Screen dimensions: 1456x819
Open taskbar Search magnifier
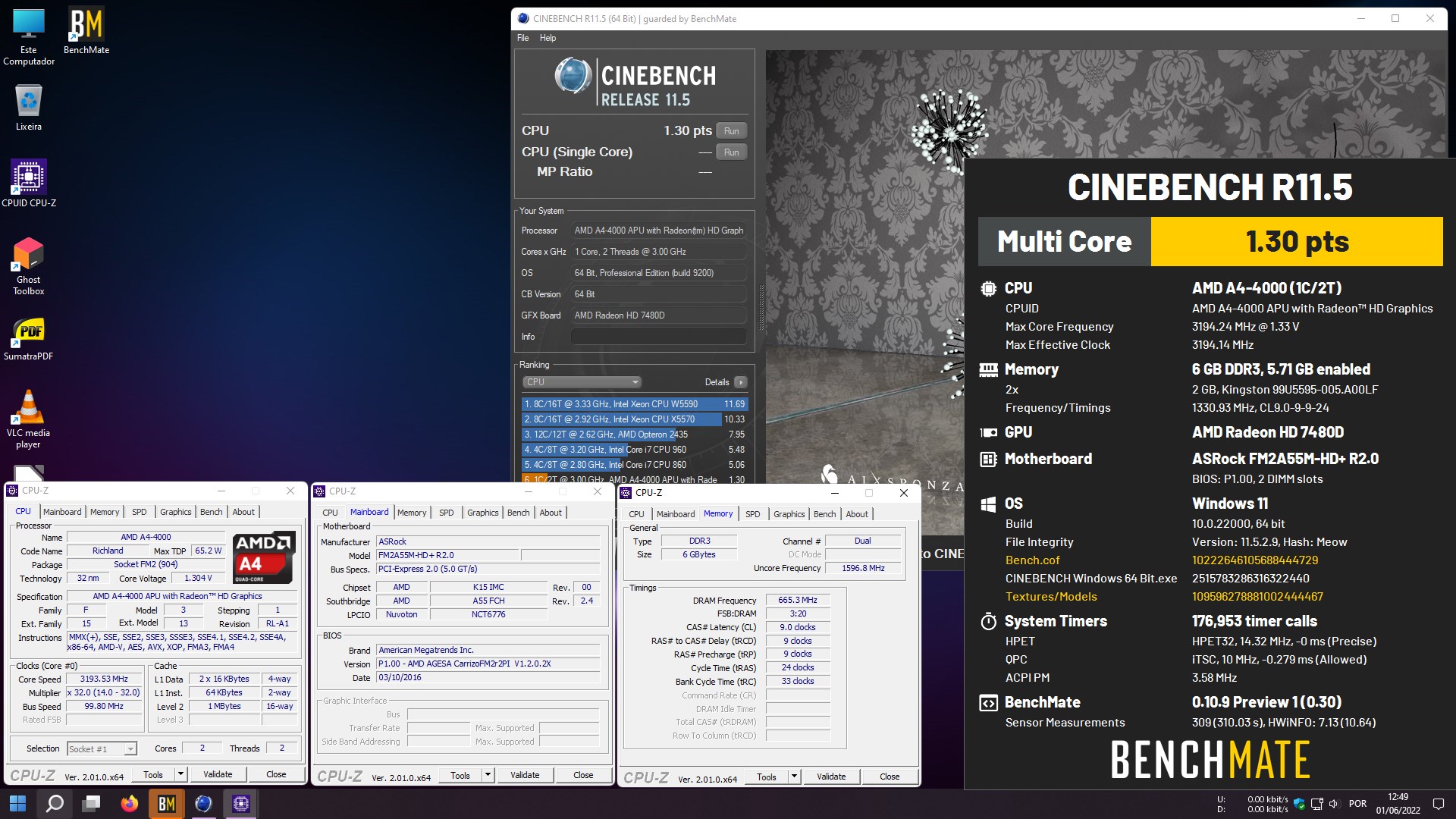pyautogui.click(x=55, y=803)
